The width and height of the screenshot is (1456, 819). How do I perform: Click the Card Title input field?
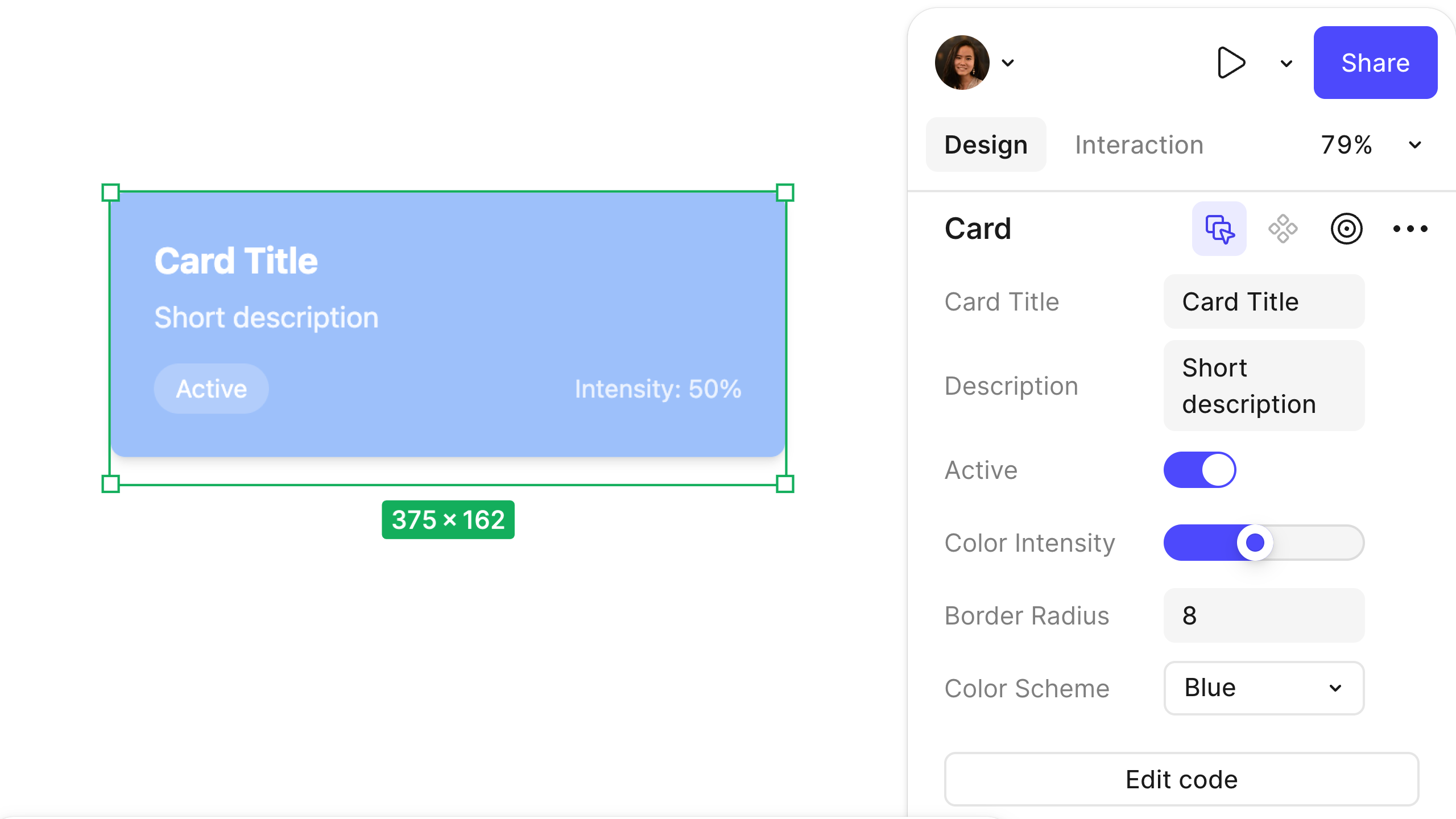click(1263, 301)
